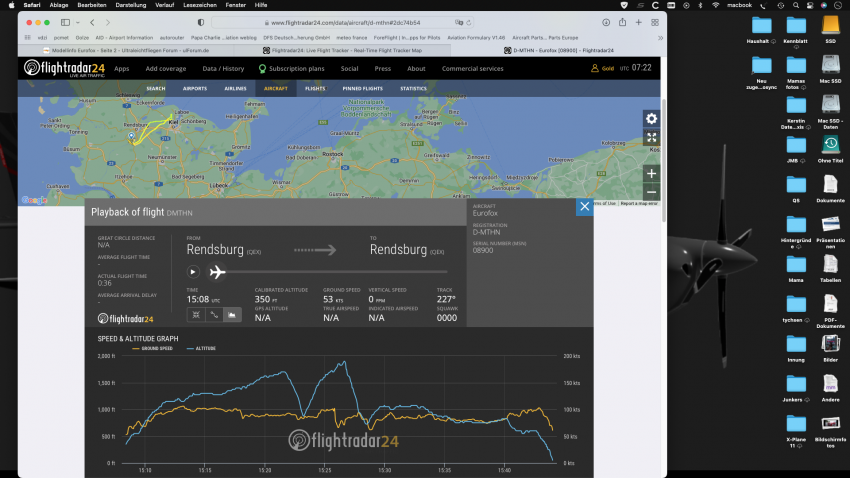Play the flight playback
This screenshot has height=478, width=850.
coord(192,272)
